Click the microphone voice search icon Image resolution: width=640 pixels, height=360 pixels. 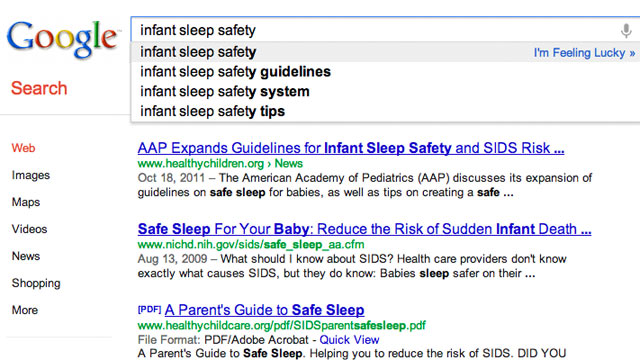point(626,31)
